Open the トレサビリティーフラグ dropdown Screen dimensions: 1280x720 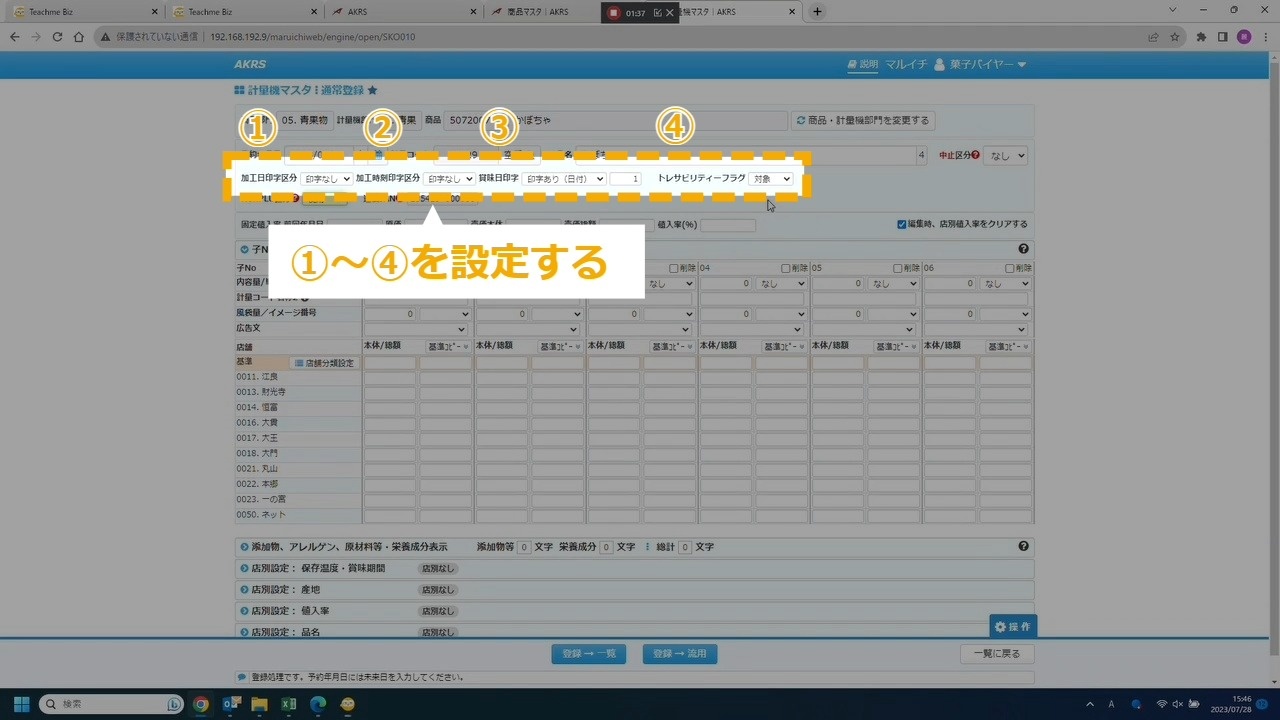click(770, 179)
